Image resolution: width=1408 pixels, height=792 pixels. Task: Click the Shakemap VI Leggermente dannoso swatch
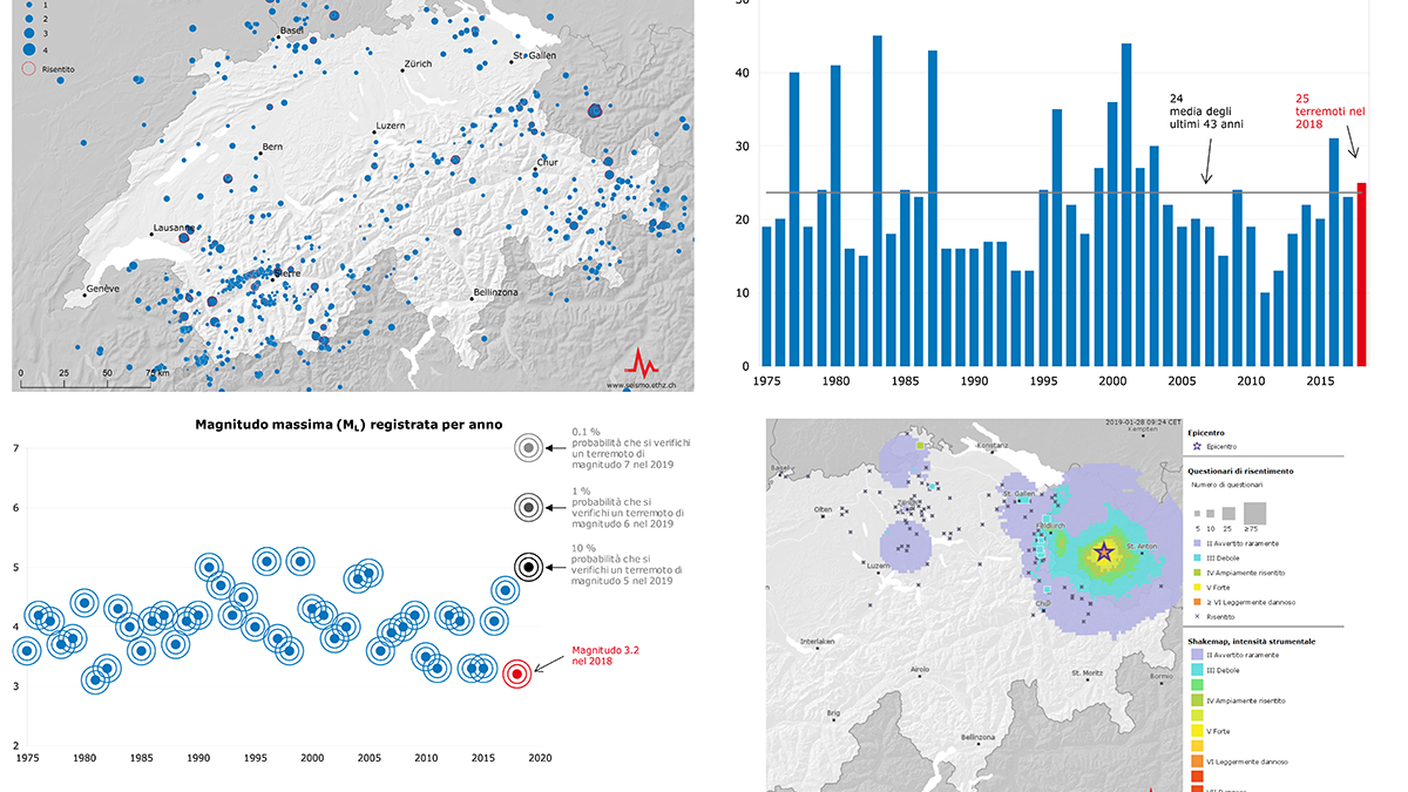point(1196,762)
